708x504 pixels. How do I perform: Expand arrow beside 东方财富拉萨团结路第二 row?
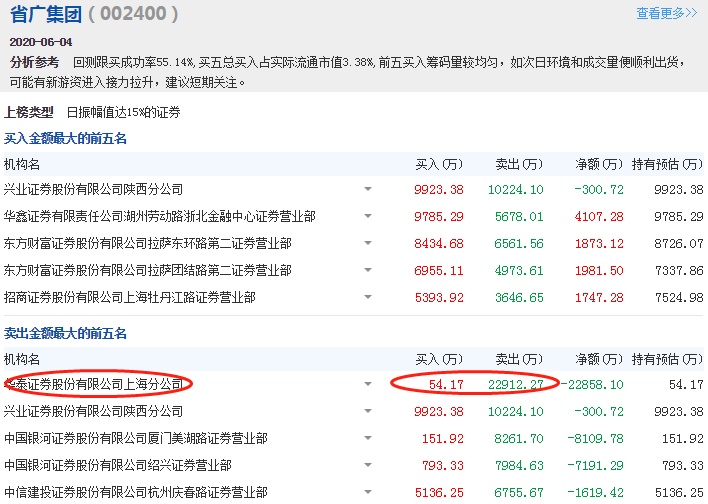(x=368, y=270)
